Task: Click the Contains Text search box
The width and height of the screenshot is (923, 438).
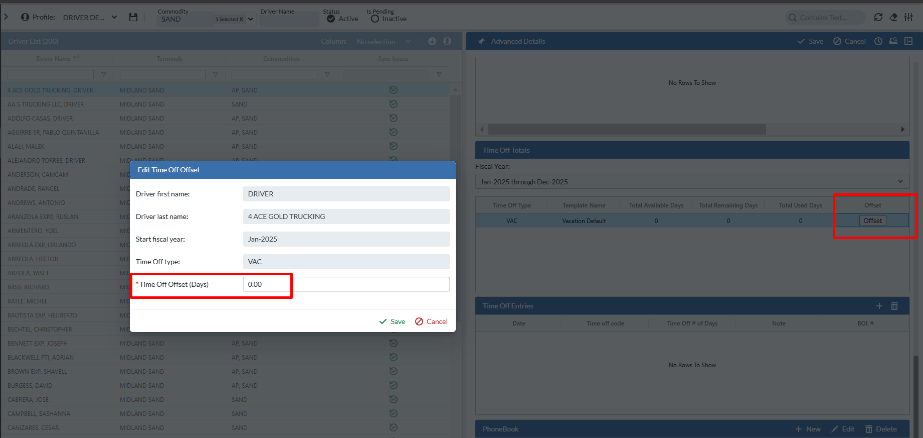Action: (825, 18)
